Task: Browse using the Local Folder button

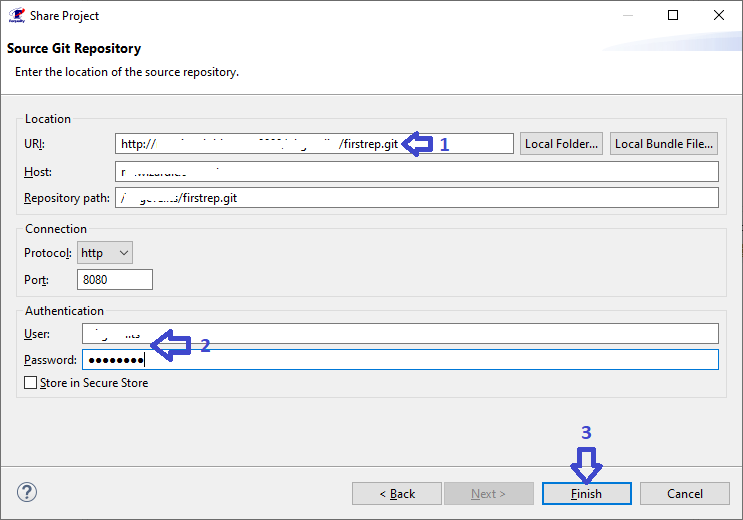Action: [x=561, y=144]
